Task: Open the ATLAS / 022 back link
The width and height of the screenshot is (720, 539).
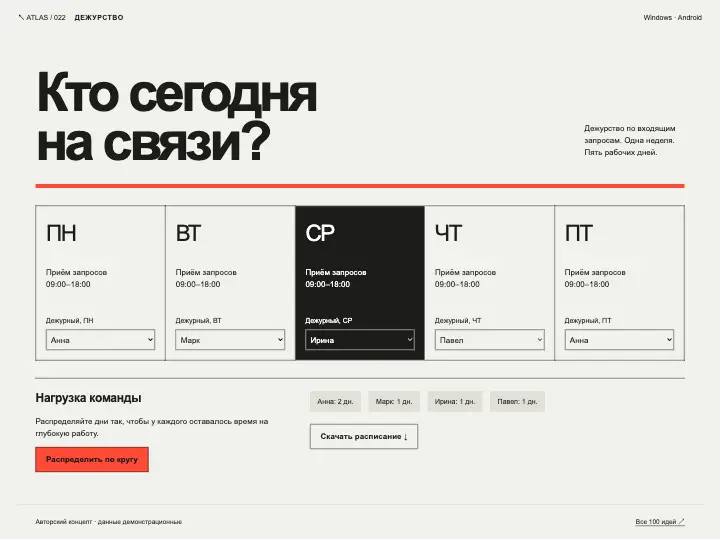Action: (42, 17)
